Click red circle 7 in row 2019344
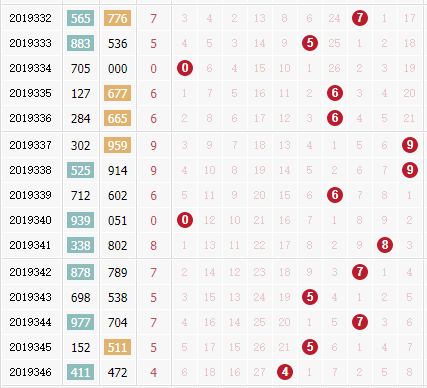Image resolution: width=427 pixels, height=388 pixels. pos(360,322)
